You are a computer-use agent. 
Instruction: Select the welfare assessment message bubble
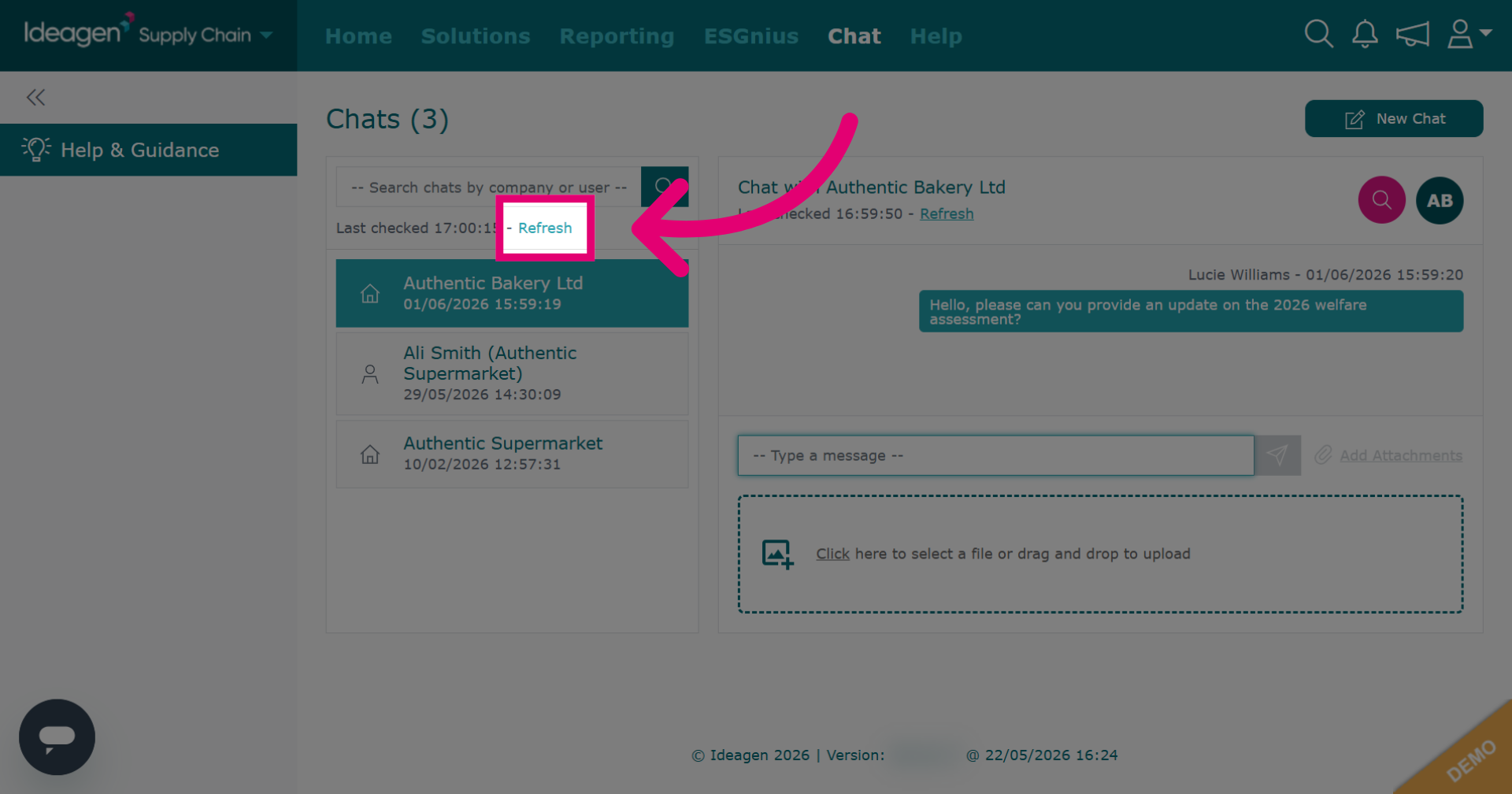tap(1191, 311)
